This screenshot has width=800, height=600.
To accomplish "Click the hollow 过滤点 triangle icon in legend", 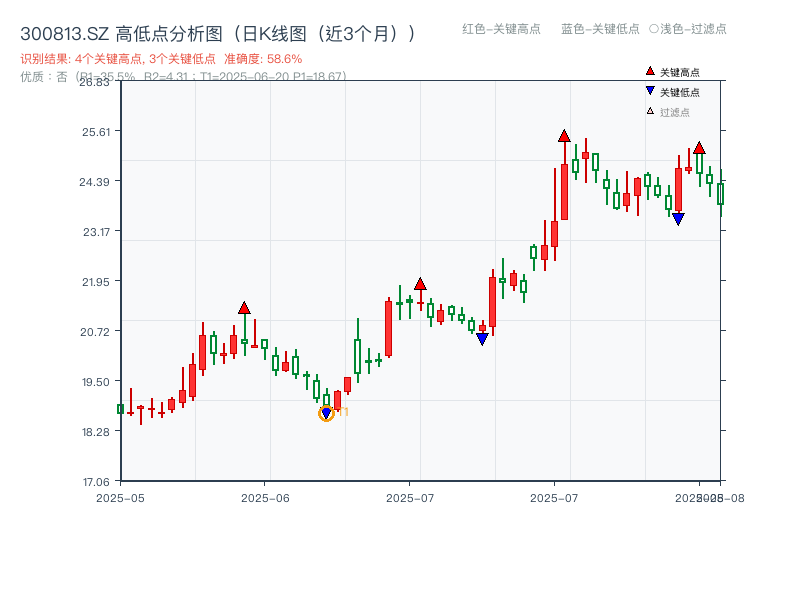I will 652,113.
